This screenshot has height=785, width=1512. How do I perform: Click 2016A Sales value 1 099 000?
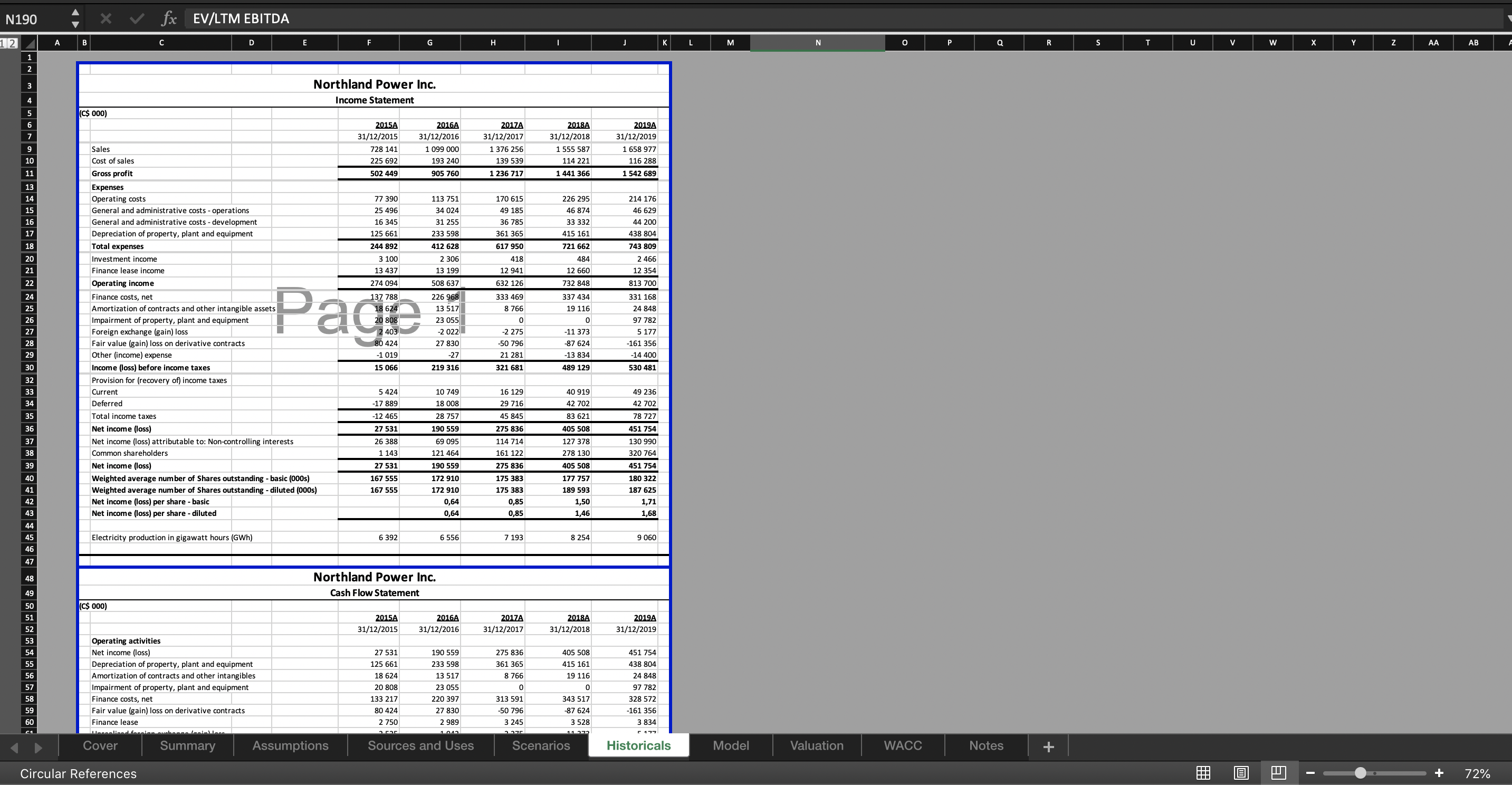[442, 149]
